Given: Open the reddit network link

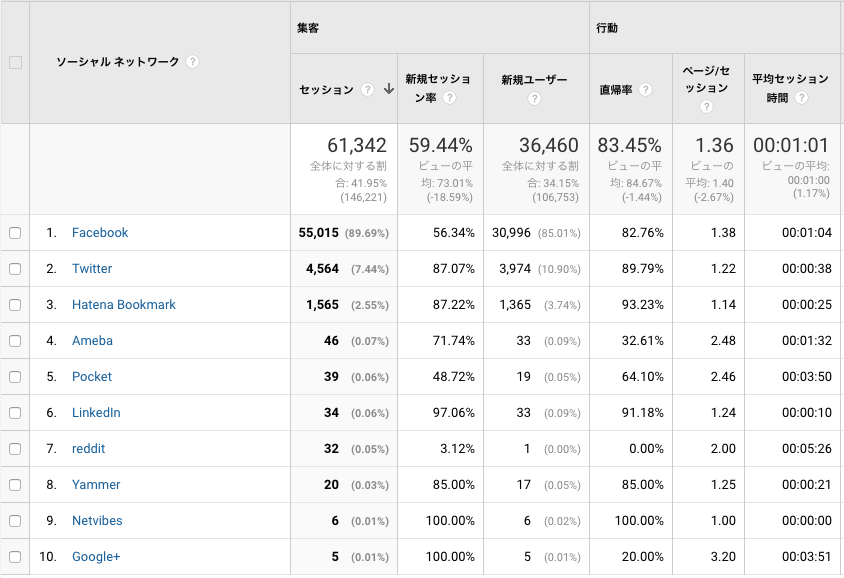Looking at the screenshot, I should click(88, 449).
